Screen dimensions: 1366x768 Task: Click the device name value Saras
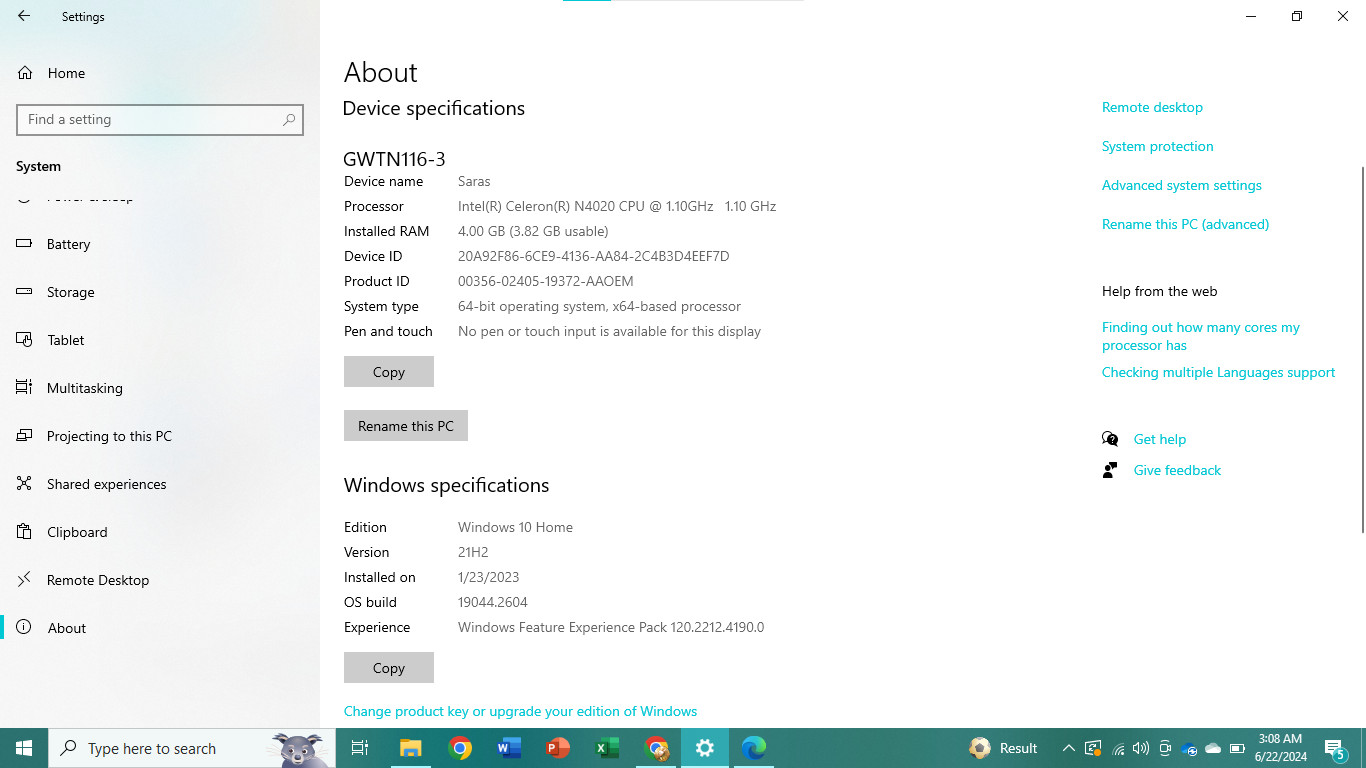pos(474,181)
